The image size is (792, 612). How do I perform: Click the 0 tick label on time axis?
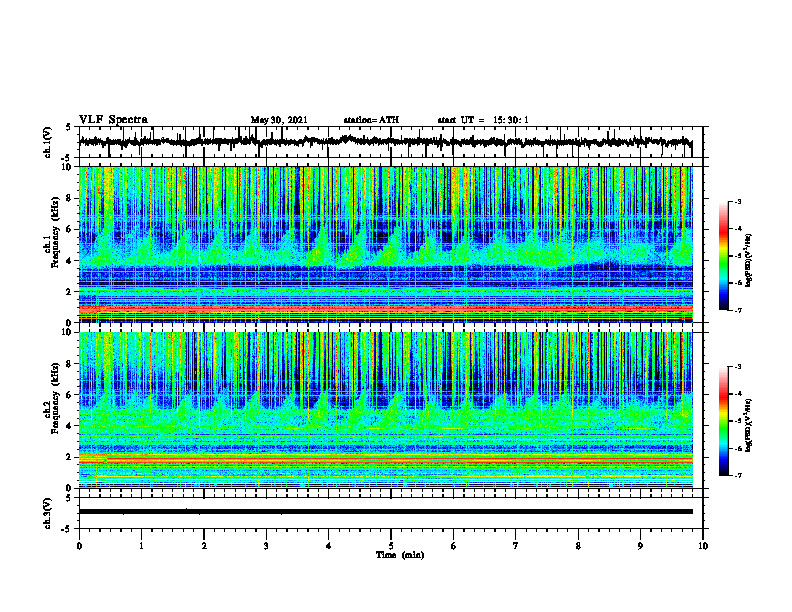tap(79, 546)
